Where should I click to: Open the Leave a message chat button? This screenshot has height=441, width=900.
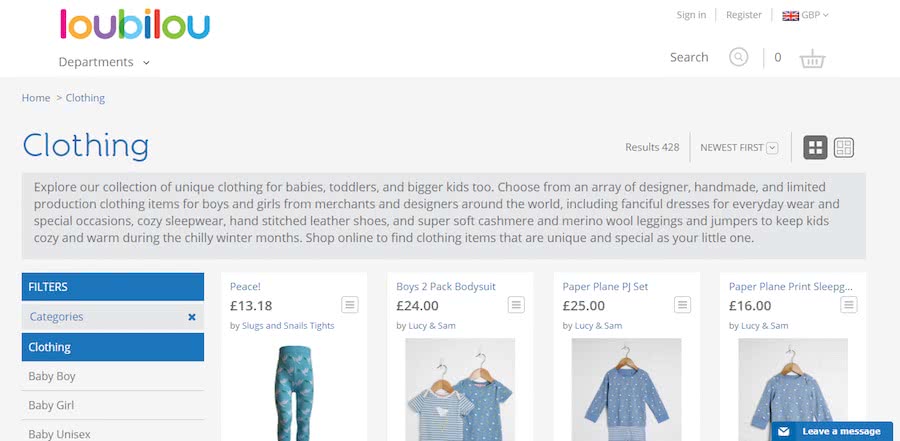tap(832, 431)
